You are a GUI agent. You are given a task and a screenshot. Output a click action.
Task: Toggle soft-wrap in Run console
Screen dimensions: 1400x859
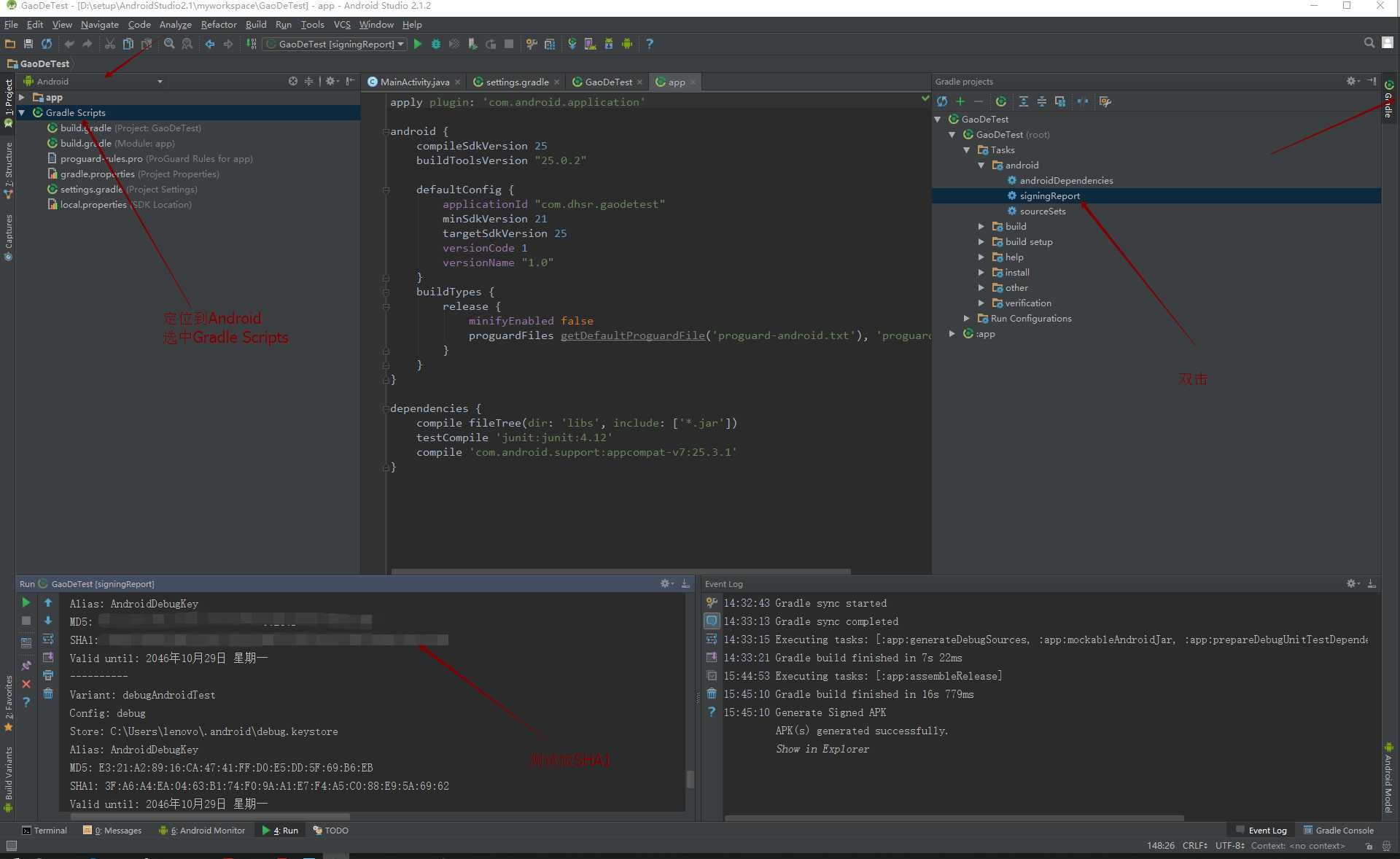(48, 639)
